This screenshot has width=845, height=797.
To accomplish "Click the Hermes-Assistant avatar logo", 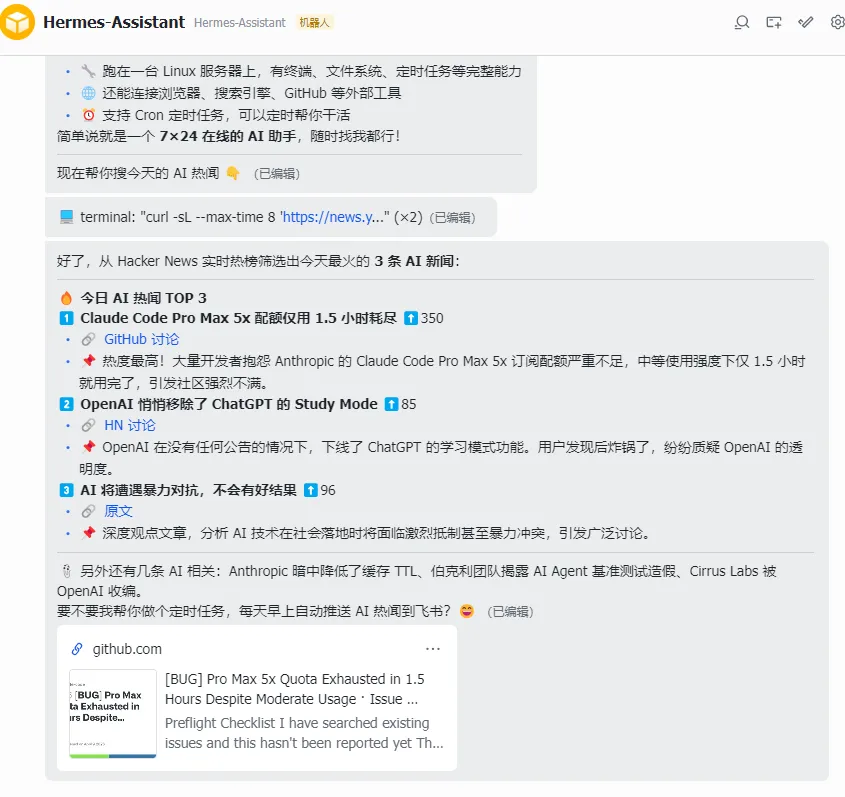I will click(x=17, y=22).
